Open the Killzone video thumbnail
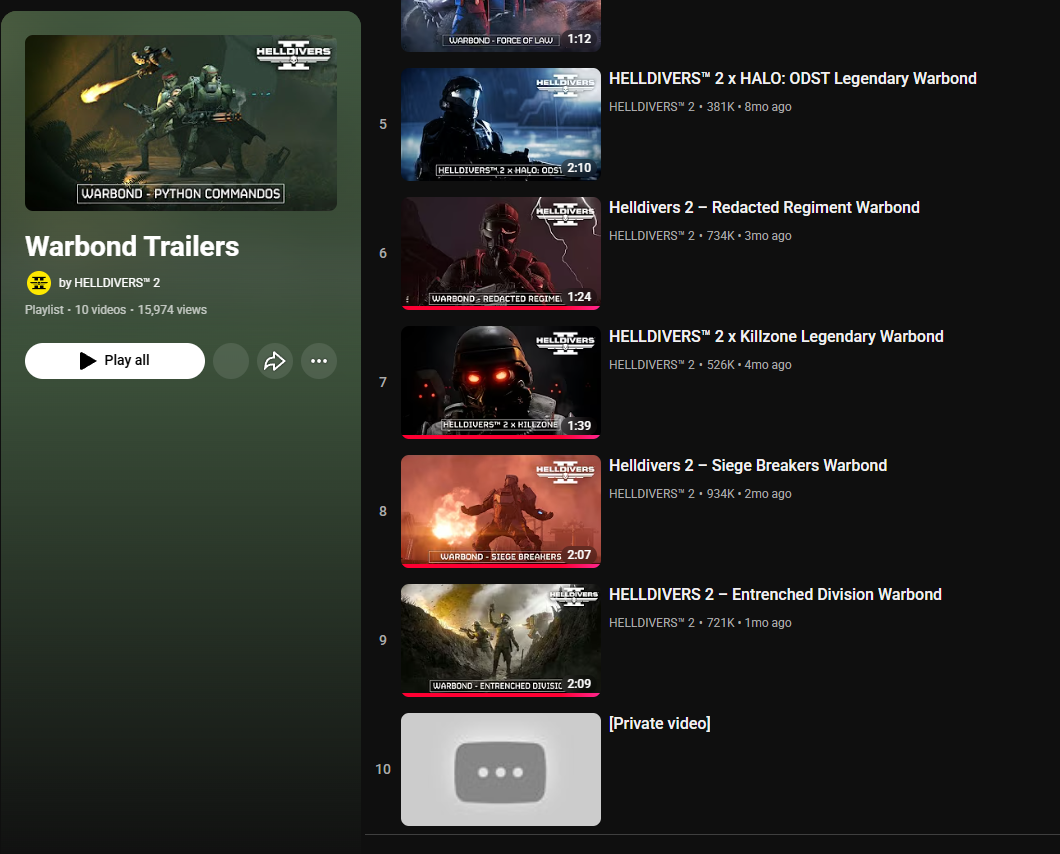The image size is (1060, 854). click(501, 383)
